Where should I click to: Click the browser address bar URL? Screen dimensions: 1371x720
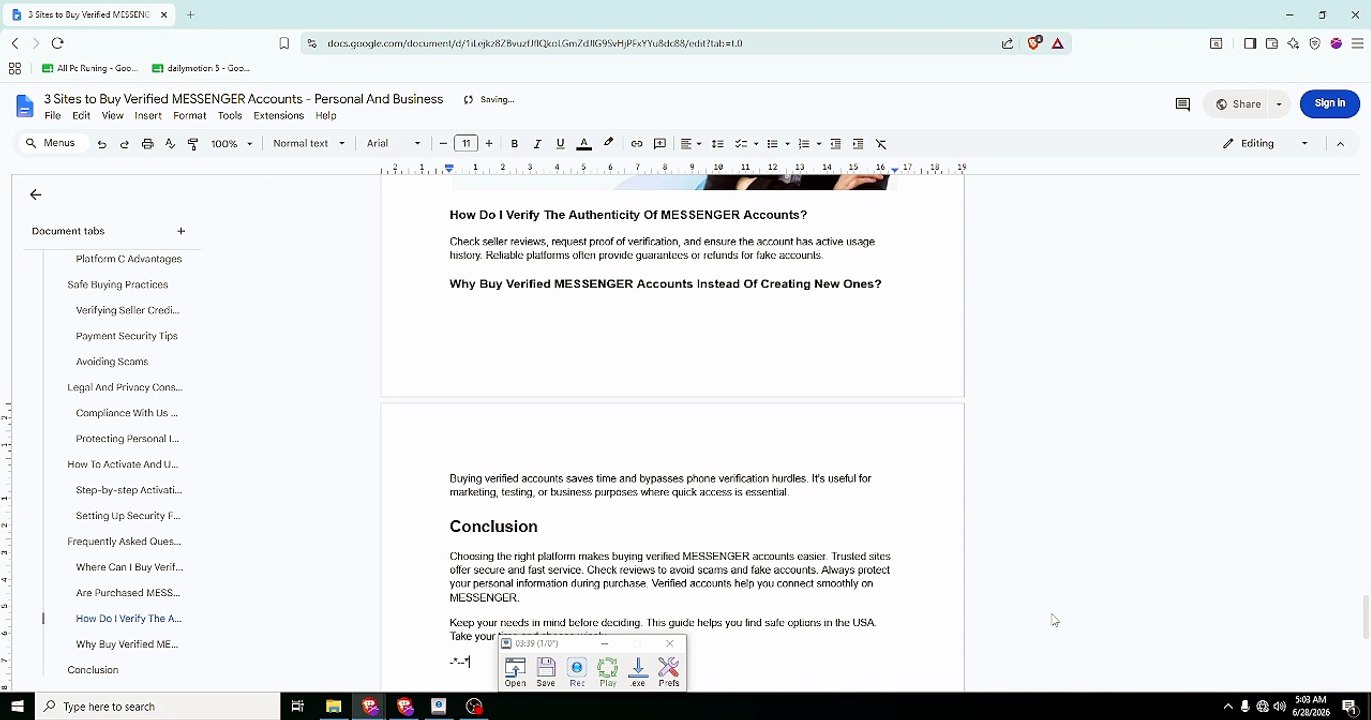[535, 43]
